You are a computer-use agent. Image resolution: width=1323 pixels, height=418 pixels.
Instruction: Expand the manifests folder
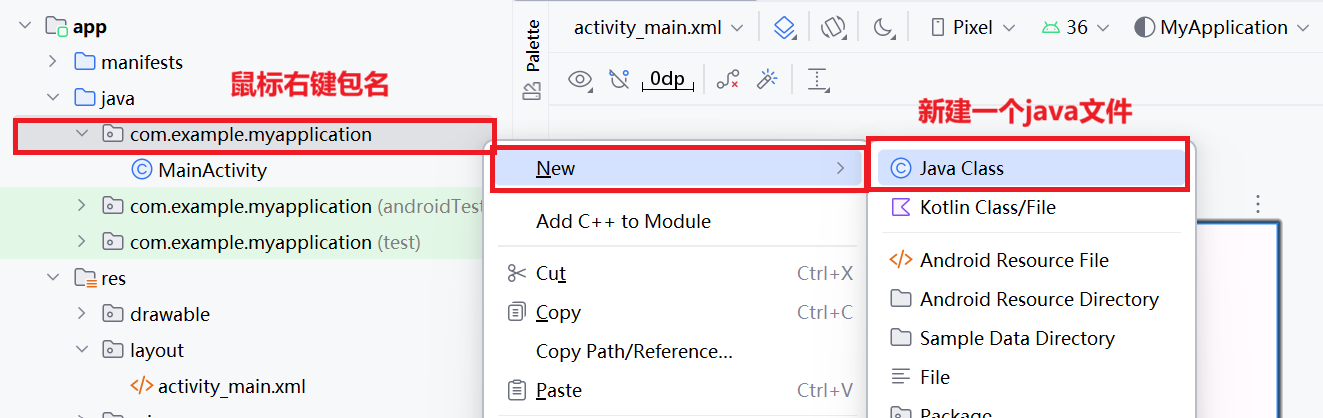coord(53,62)
